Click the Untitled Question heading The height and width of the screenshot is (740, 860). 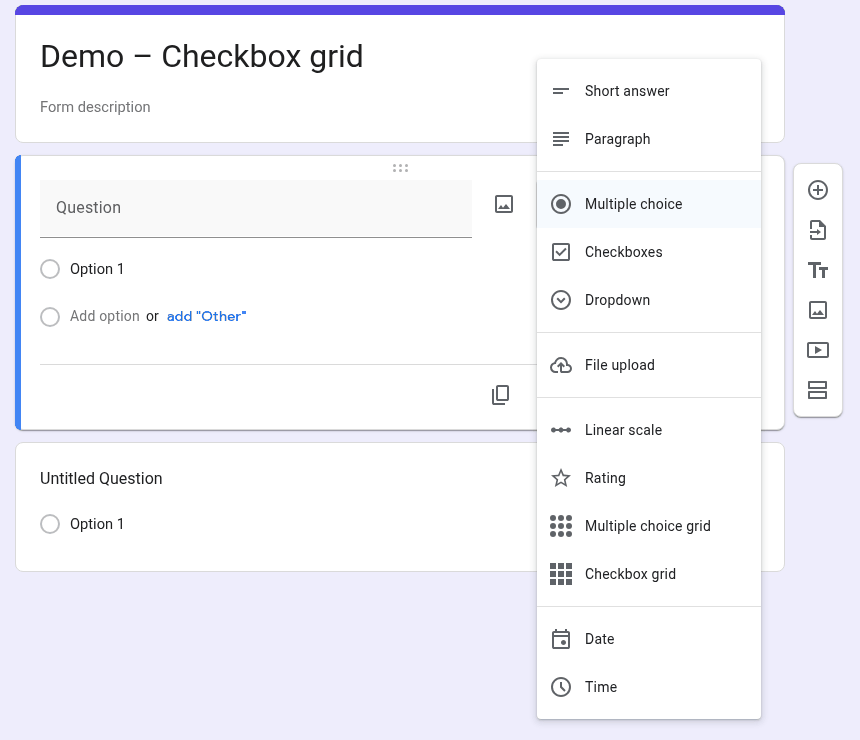pos(101,478)
